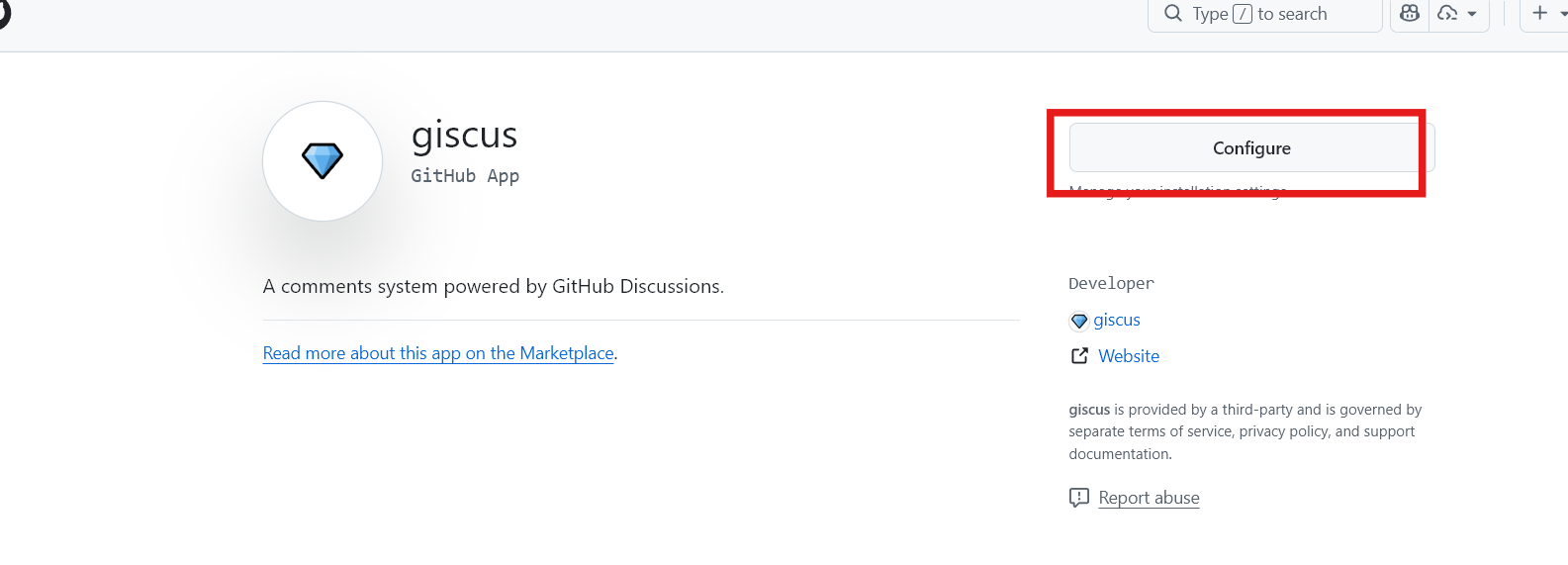Click the small gem icon under Developer
The width and height of the screenshot is (1568, 565).
pyautogui.click(x=1079, y=321)
